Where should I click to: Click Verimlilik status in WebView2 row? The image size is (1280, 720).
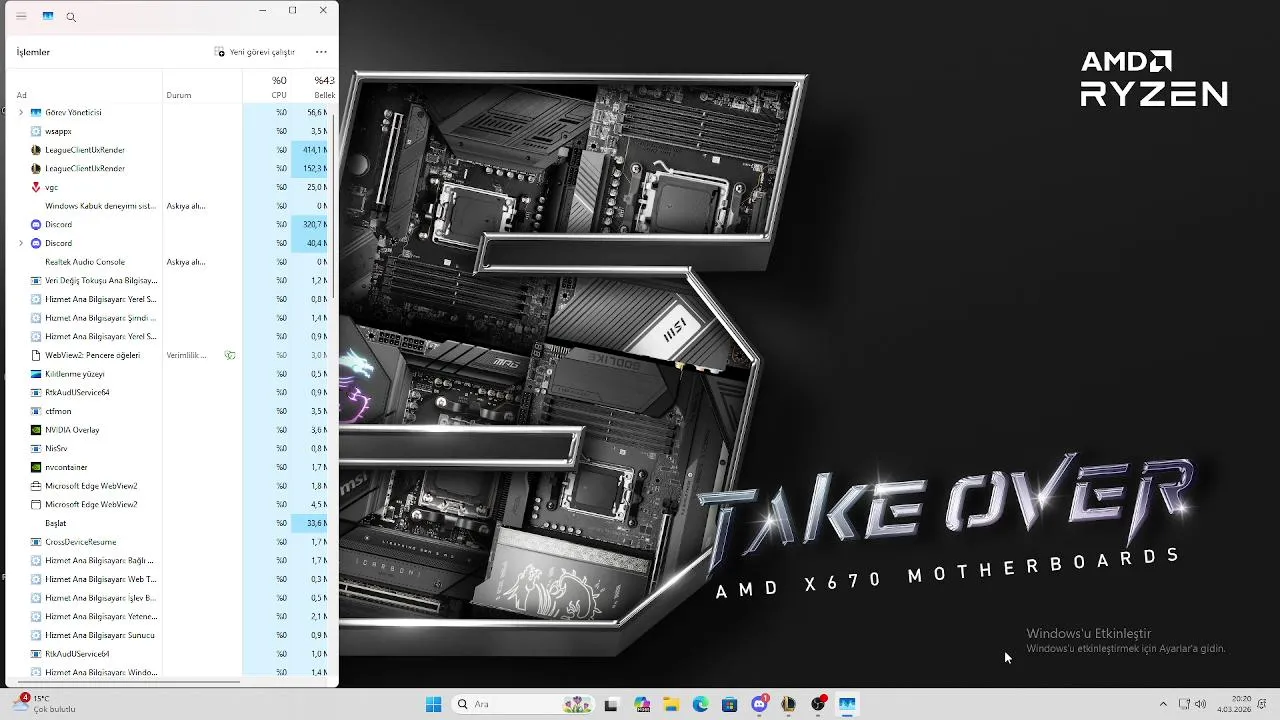pos(186,355)
